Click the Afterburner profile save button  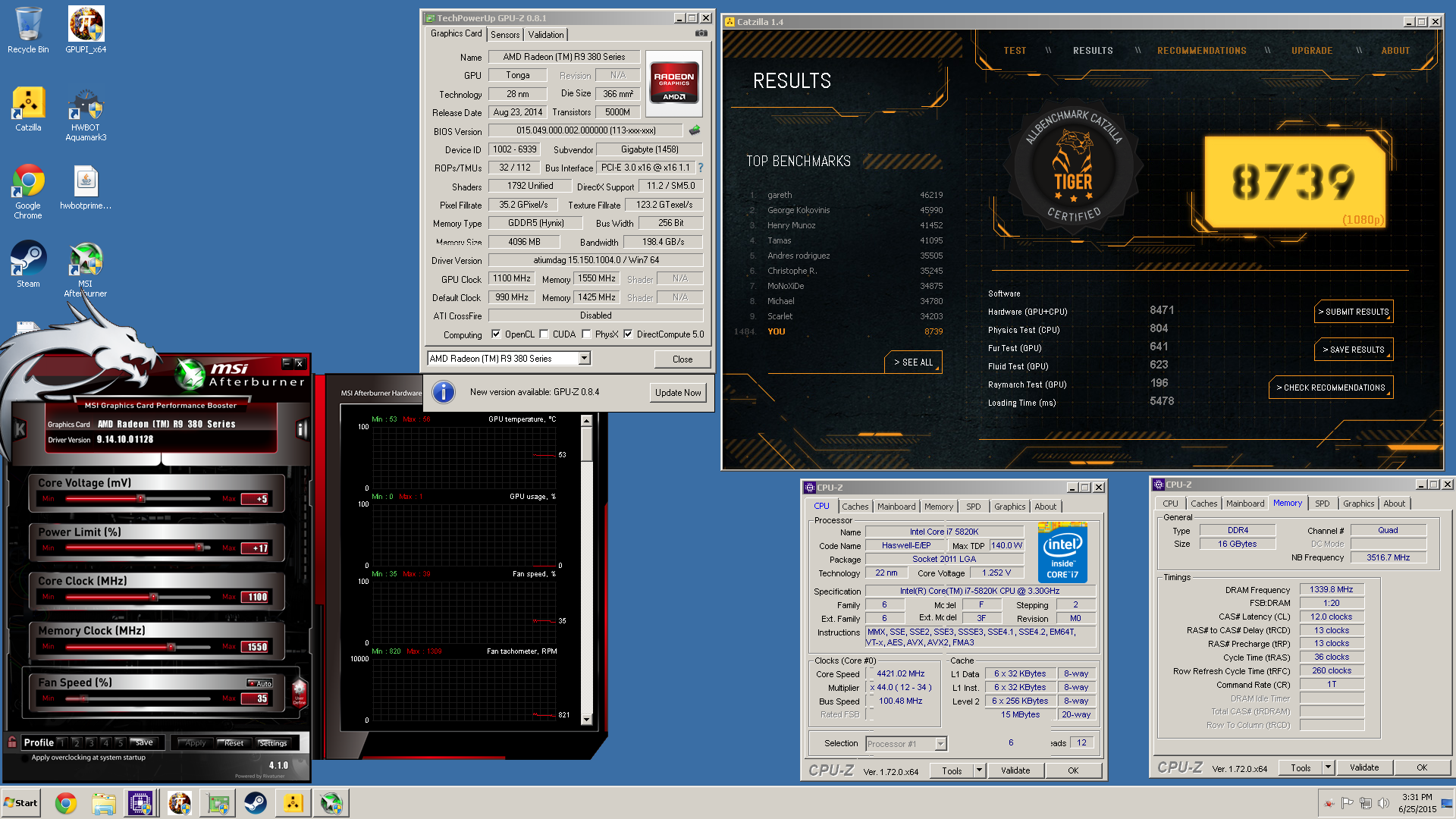[x=144, y=742]
